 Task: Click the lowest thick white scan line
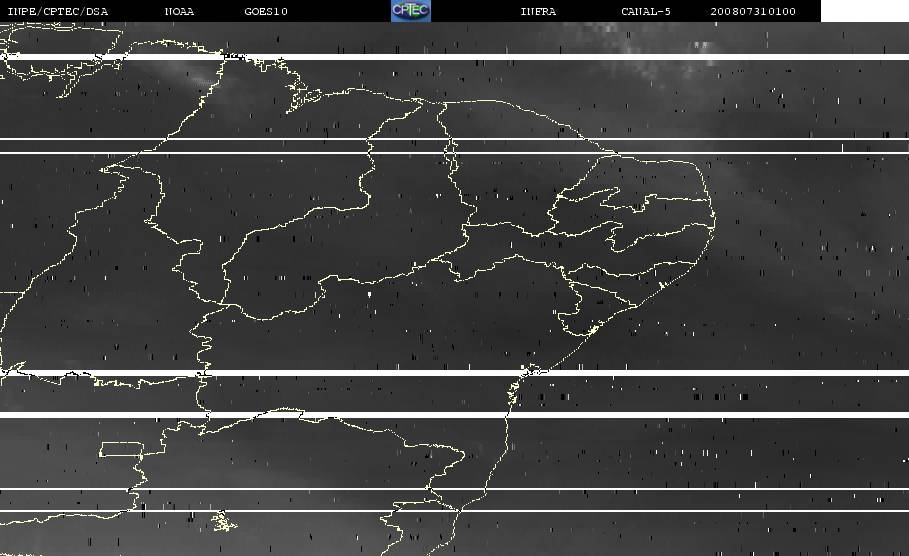(450, 414)
